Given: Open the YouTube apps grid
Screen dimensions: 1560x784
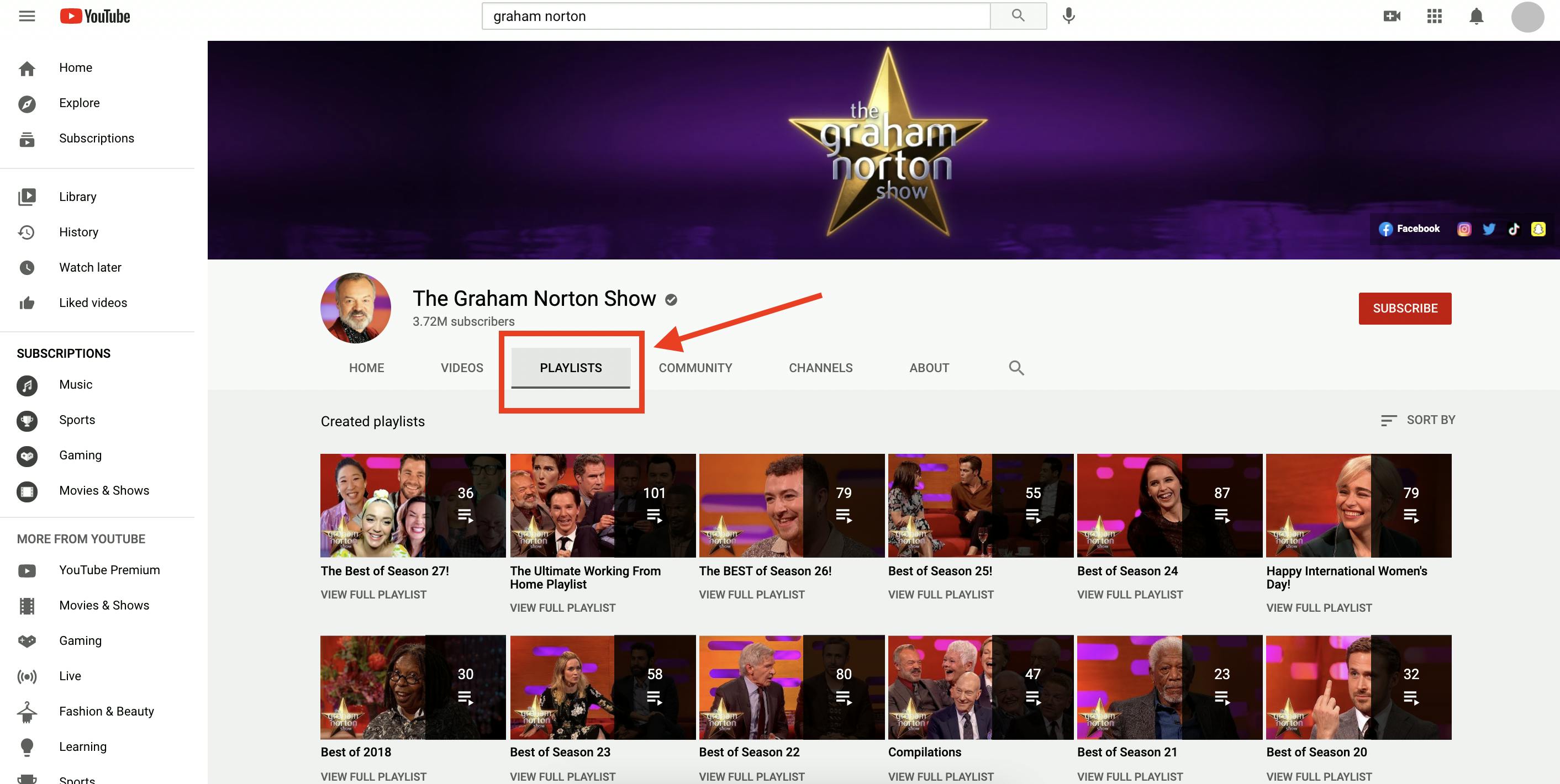Looking at the screenshot, I should coord(1434,17).
